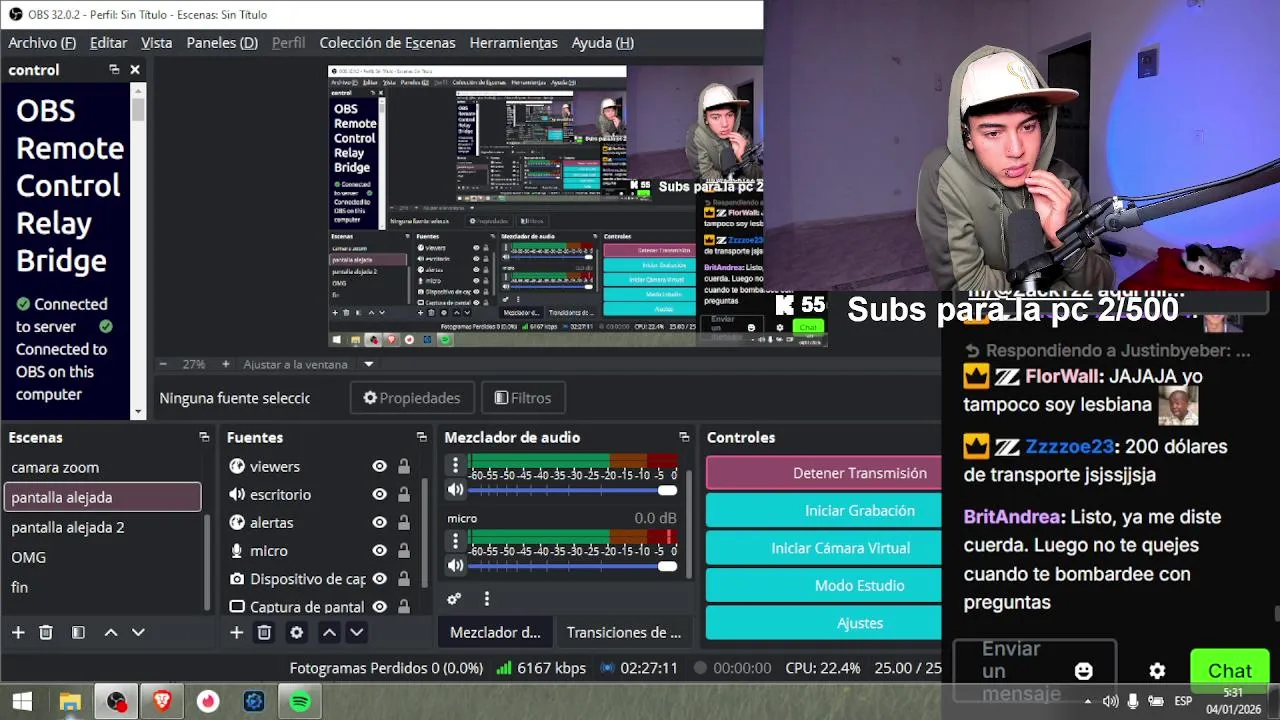This screenshot has height=720, width=1280.
Task: Float the control dock panel
Action: pyautogui.click(x=114, y=70)
